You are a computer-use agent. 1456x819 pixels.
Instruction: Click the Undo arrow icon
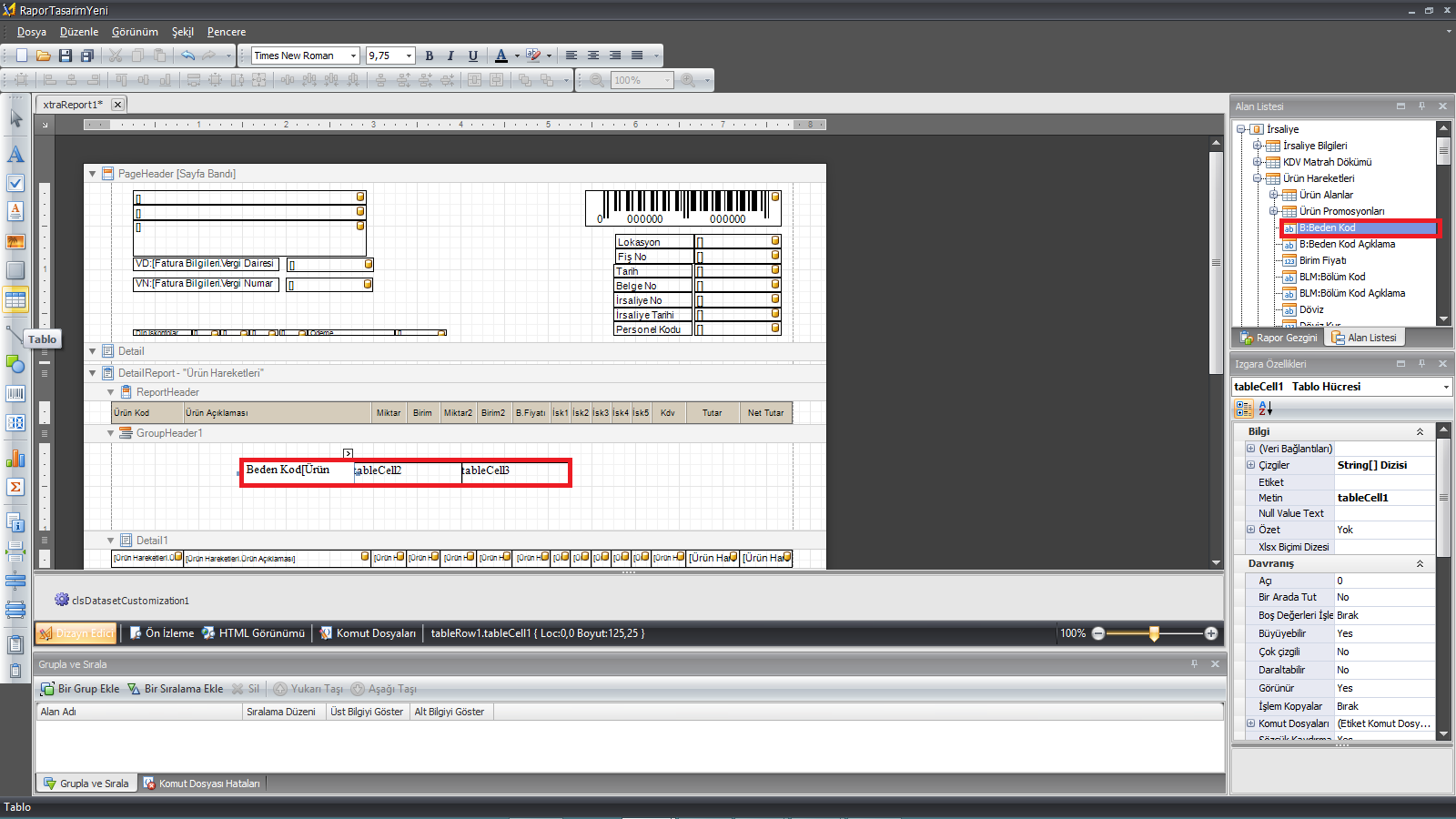pyautogui.click(x=187, y=56)
